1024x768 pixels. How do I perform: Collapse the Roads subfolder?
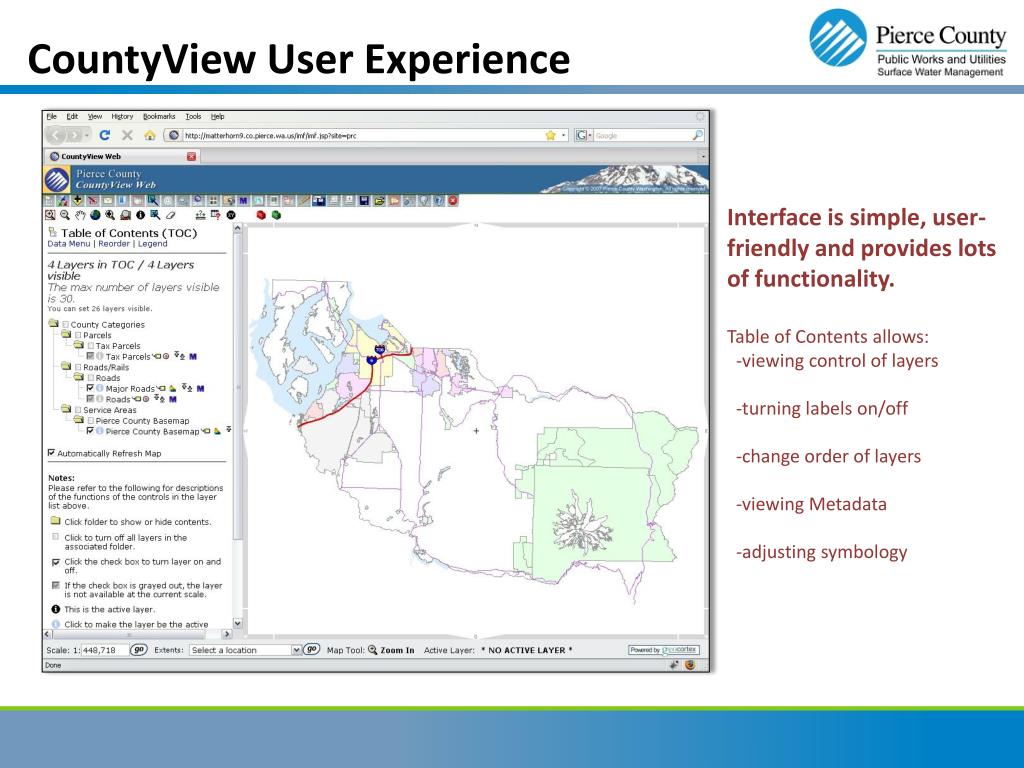[x=78, y=377]
